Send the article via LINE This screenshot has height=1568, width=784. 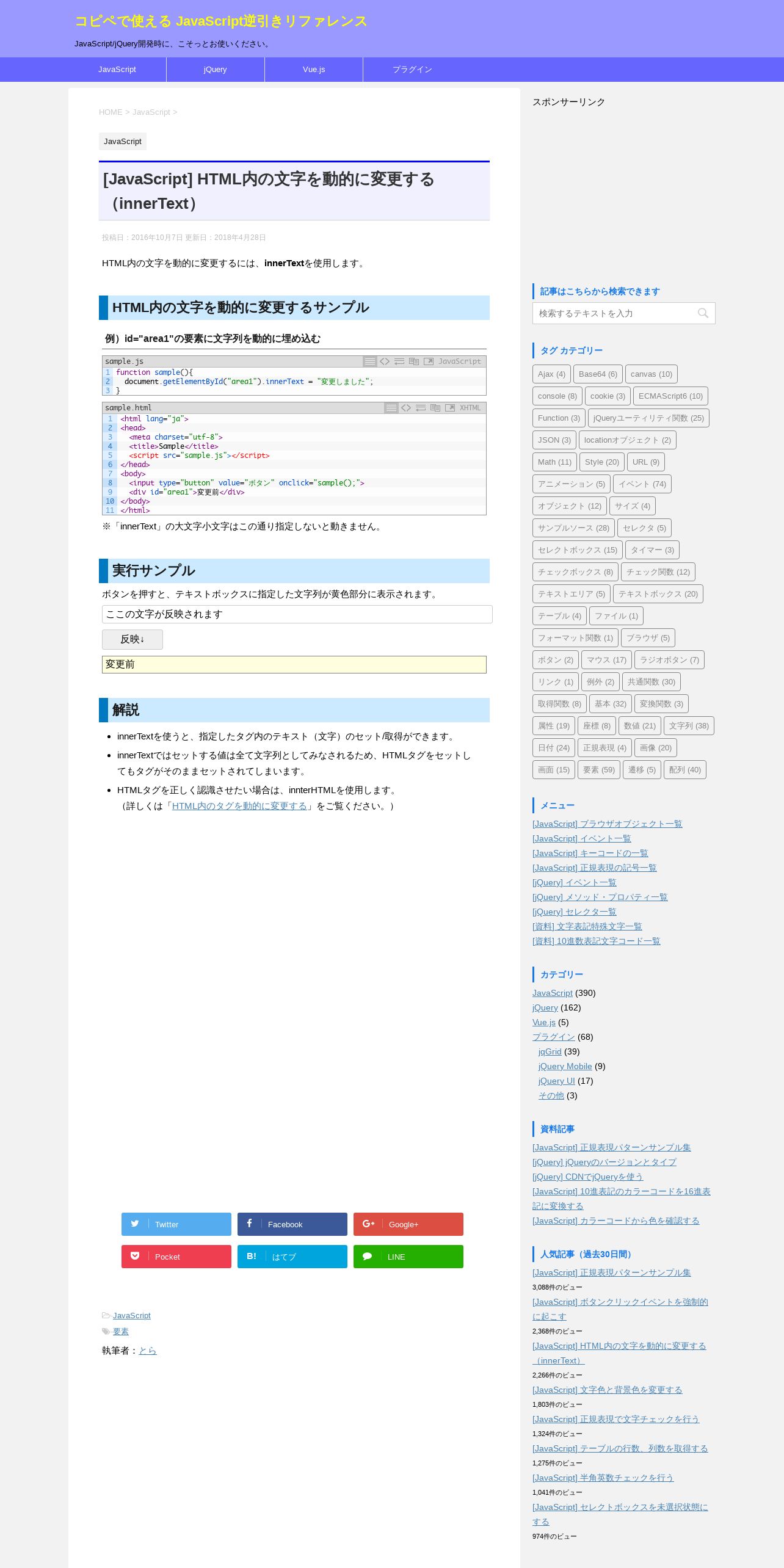(408, 1257)
